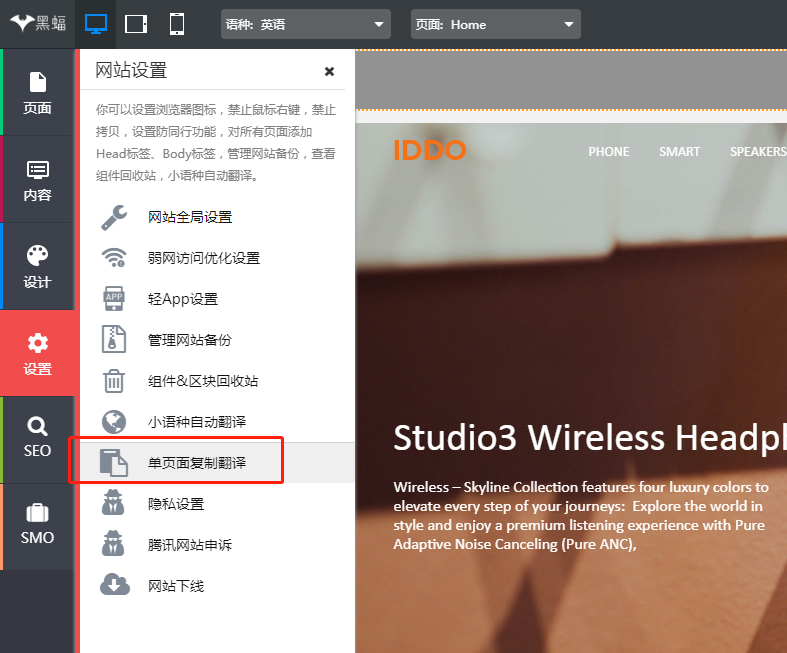The height and width of the screenshot is (653, 787).
Task: Open the SMO tab in sidebar
Action: 38,525
